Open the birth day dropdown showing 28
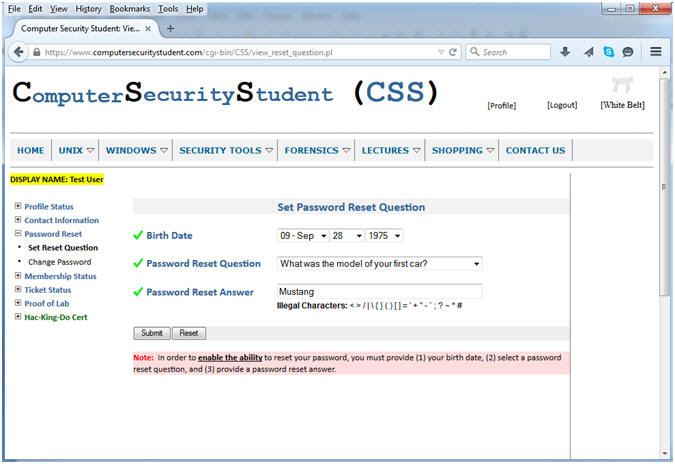 [347, 236]
